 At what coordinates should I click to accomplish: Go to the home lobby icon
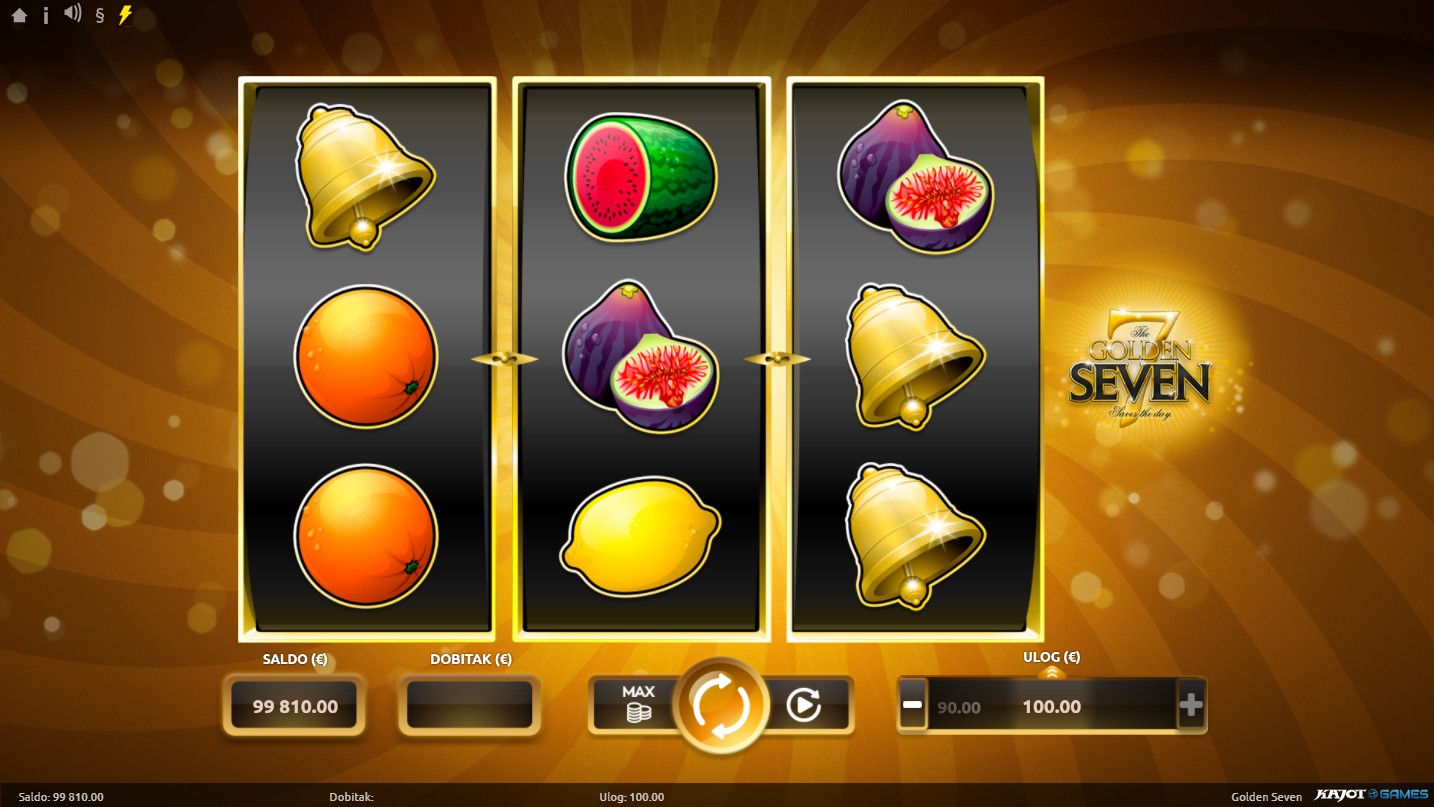[19, 15]
